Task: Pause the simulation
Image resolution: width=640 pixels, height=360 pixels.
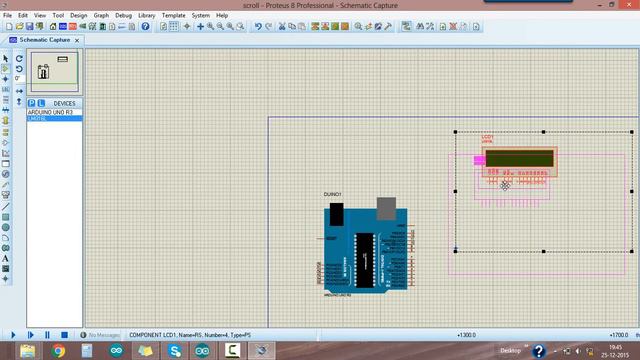Action: [x=47, y=335]
